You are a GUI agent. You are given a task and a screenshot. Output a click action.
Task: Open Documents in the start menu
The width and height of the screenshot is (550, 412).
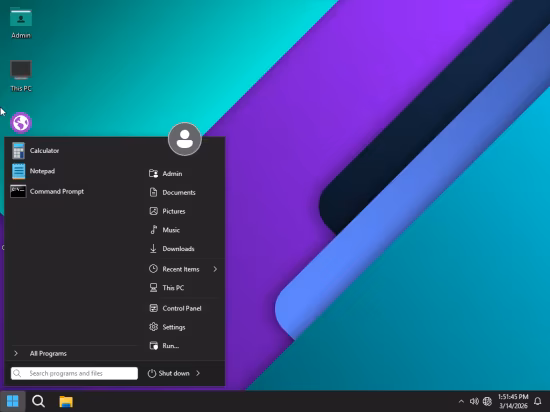click(184, 193)
